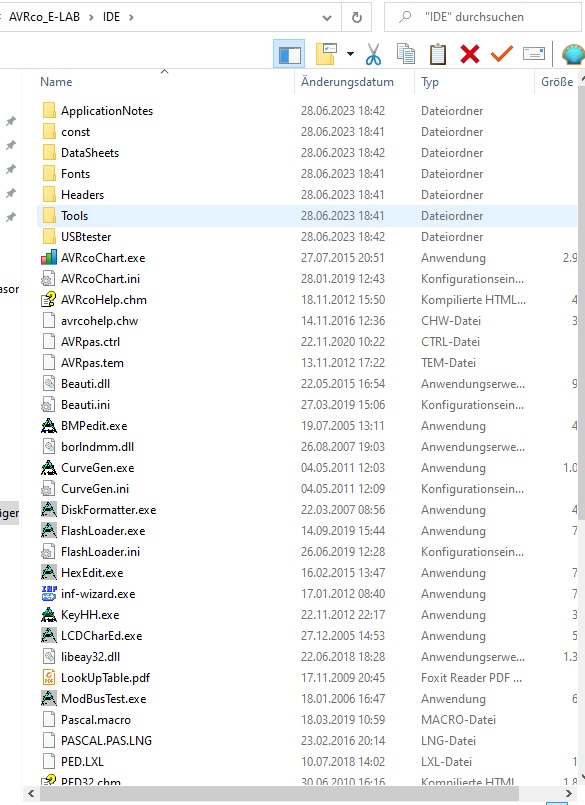The image size is (585, 805).
Task: Sort by Änderungsdatum column header
Action: pos(347,82)
